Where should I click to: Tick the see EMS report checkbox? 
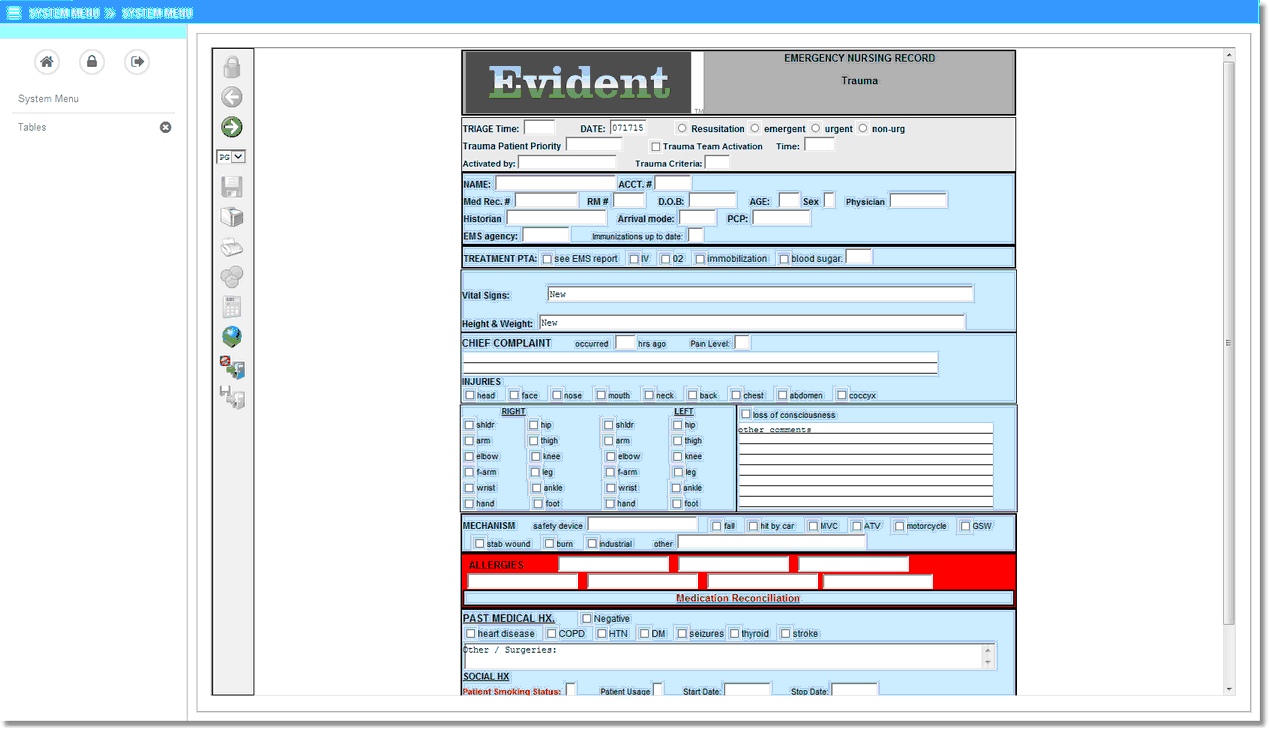[547, 259]
